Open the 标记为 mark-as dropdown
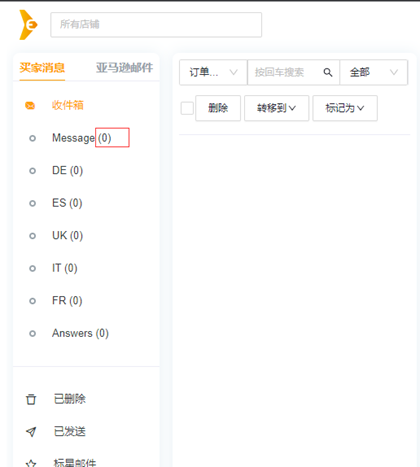The width and height of the screenshot is (420, 467). tap(345, 108)
